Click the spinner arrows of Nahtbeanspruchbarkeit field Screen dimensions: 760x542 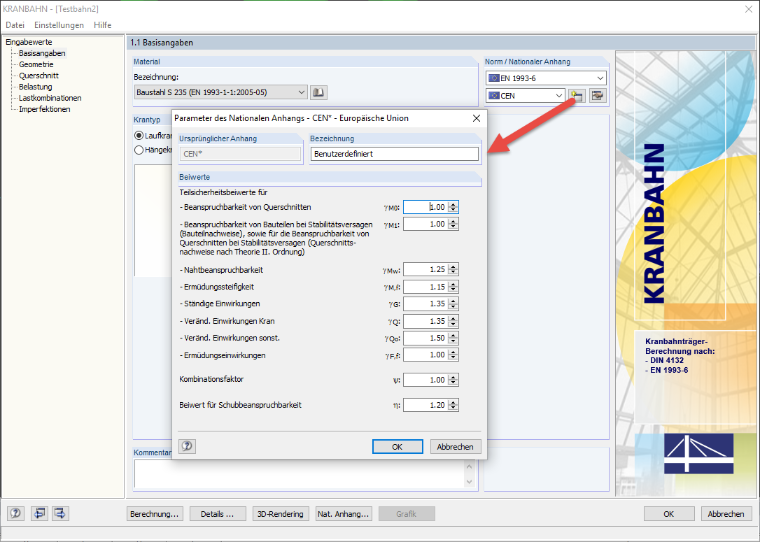pyautogui.click(x=453, y=269)
